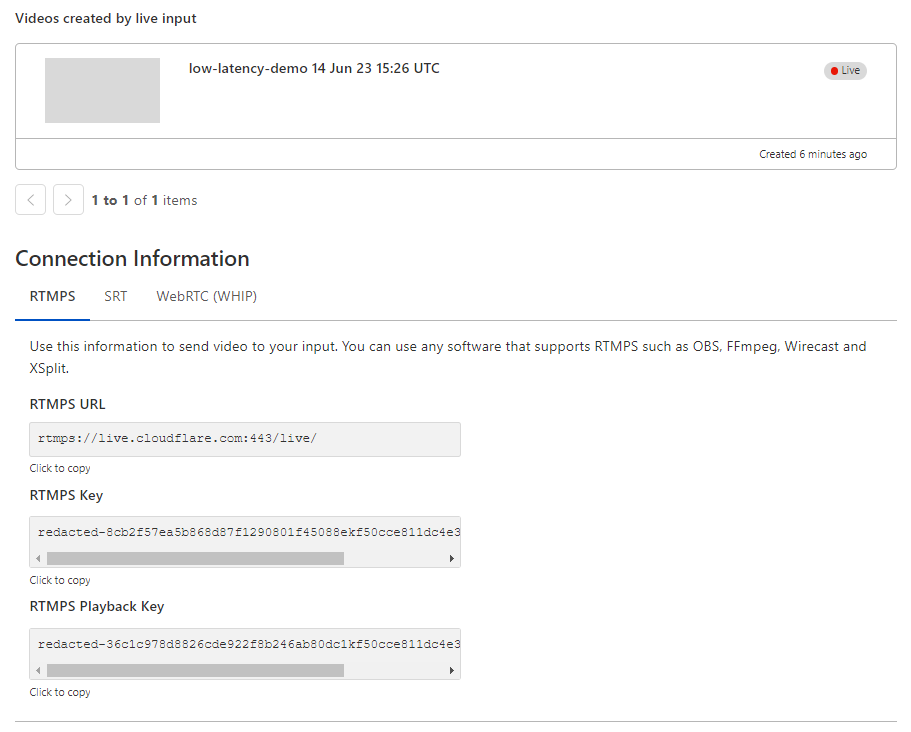The height and width of the screenshot is (732, 911).
Task: Click the RTMPS URL field
Action: 245,439
